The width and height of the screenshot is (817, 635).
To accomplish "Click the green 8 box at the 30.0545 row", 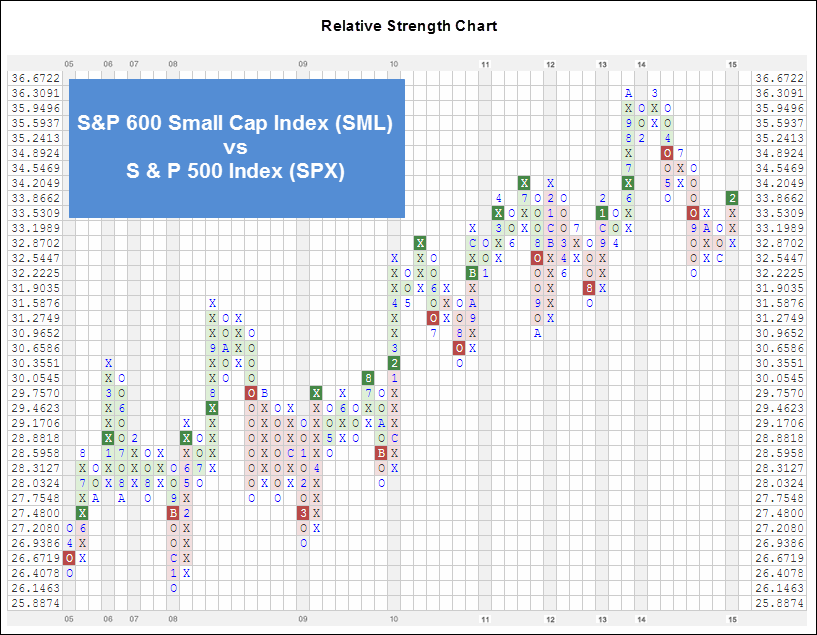I will (370, 379).
